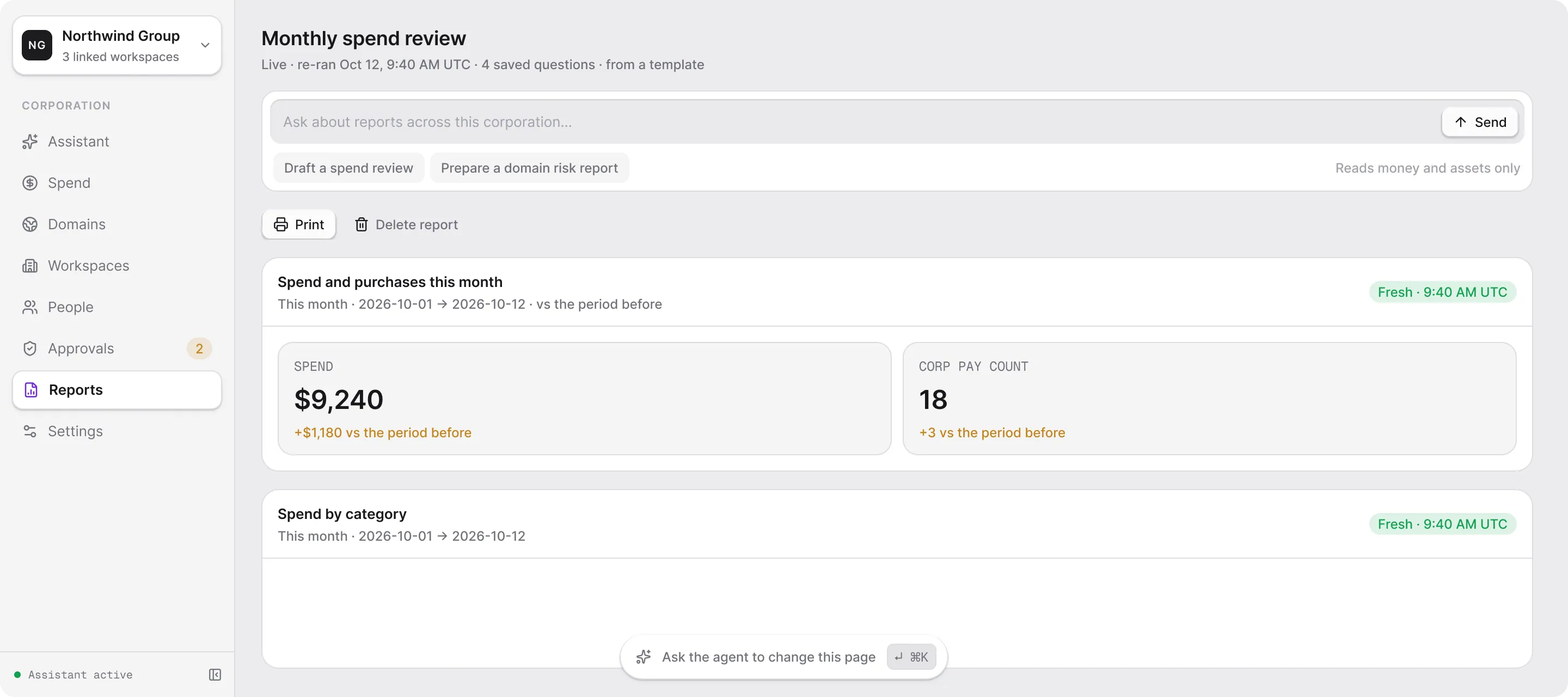1568x697 pixels.
Task: Send the question to the assistant
Action: click(1480, 123)
